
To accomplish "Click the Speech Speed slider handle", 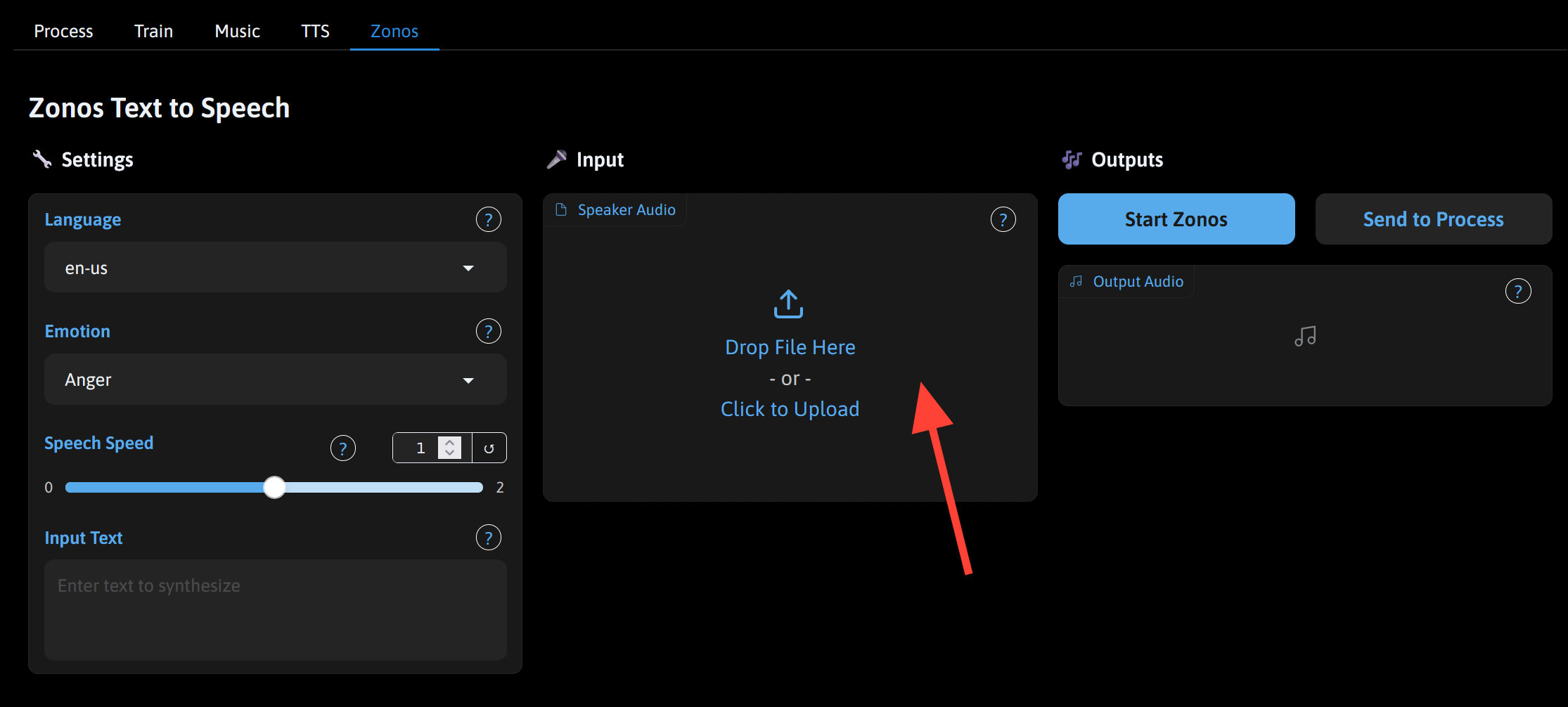I will [x=274, y=487].
